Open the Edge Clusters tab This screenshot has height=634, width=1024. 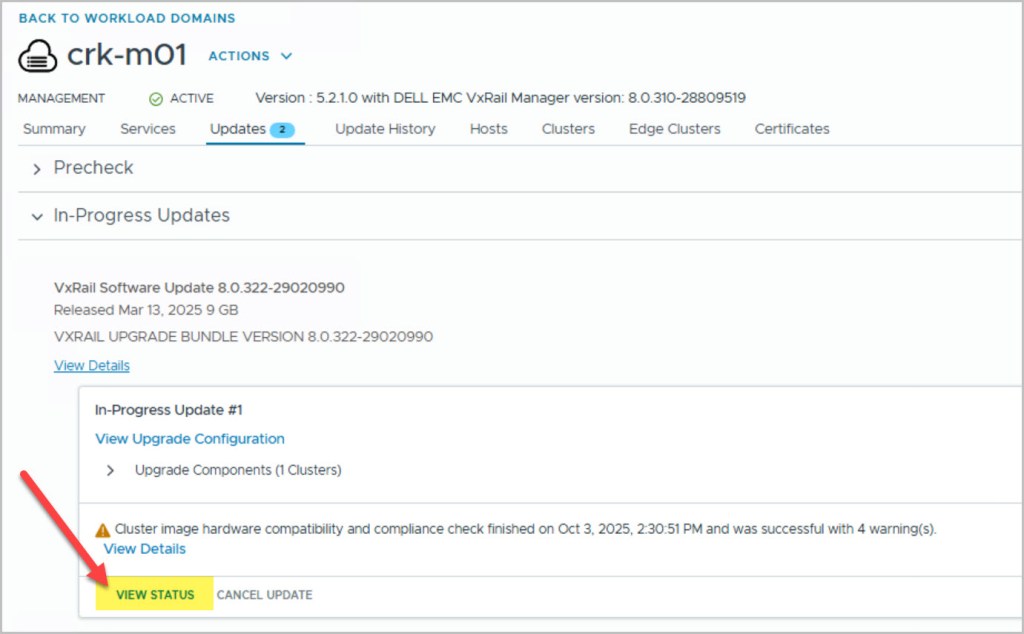tap(675, 129)
